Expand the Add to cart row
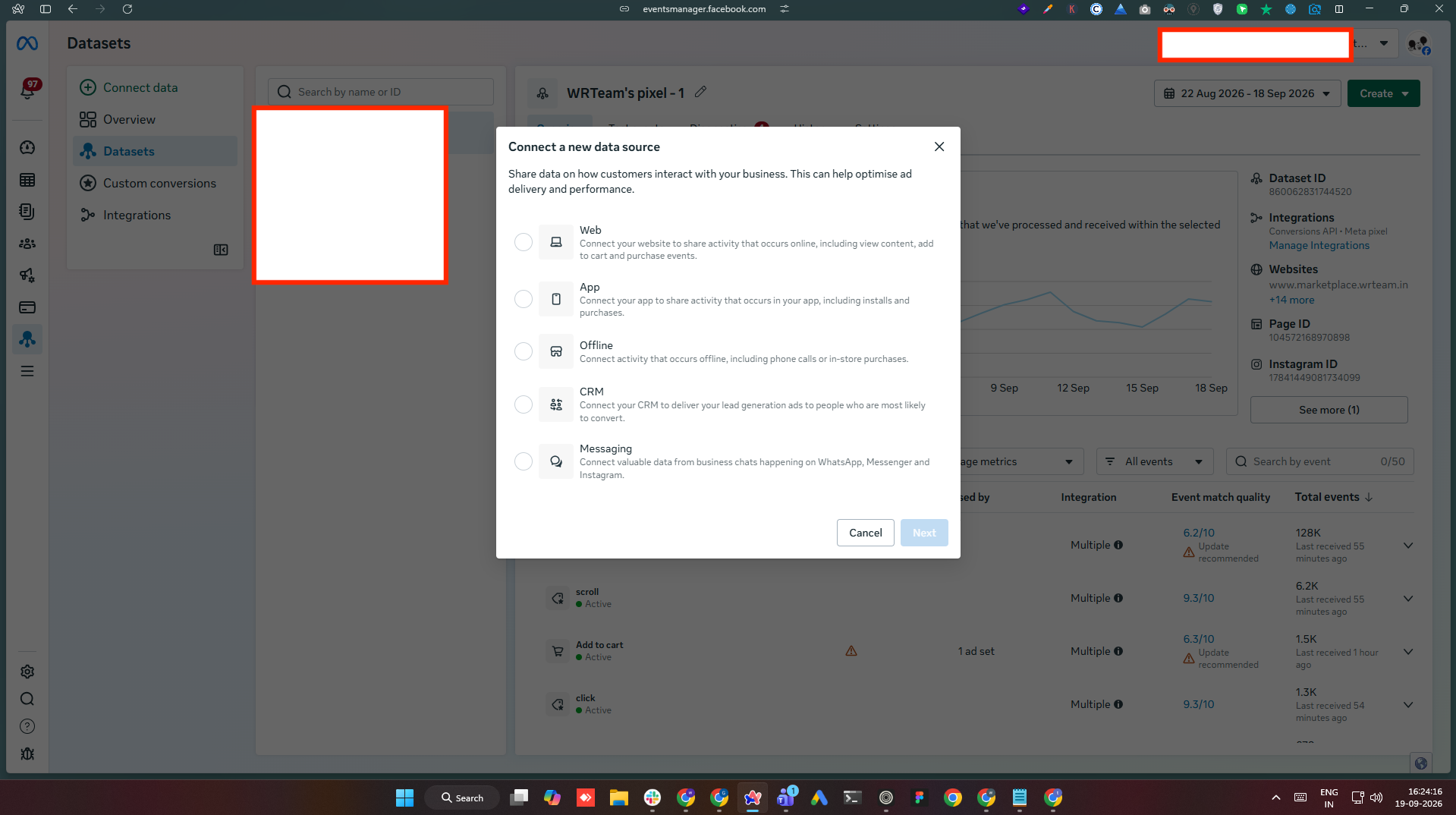The height and width of the screenshot is (815, 1456). (1408, 652)
